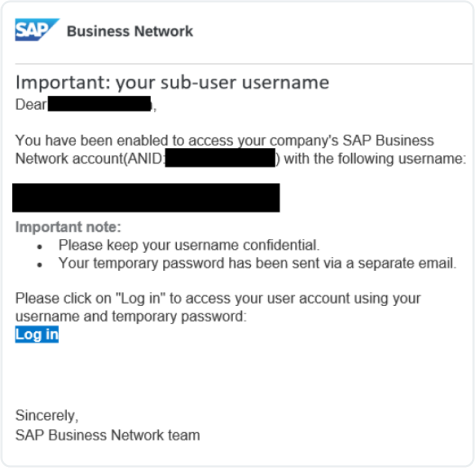
Task: Click the horizontal divider under the header
Action: (x=244, y=63)
